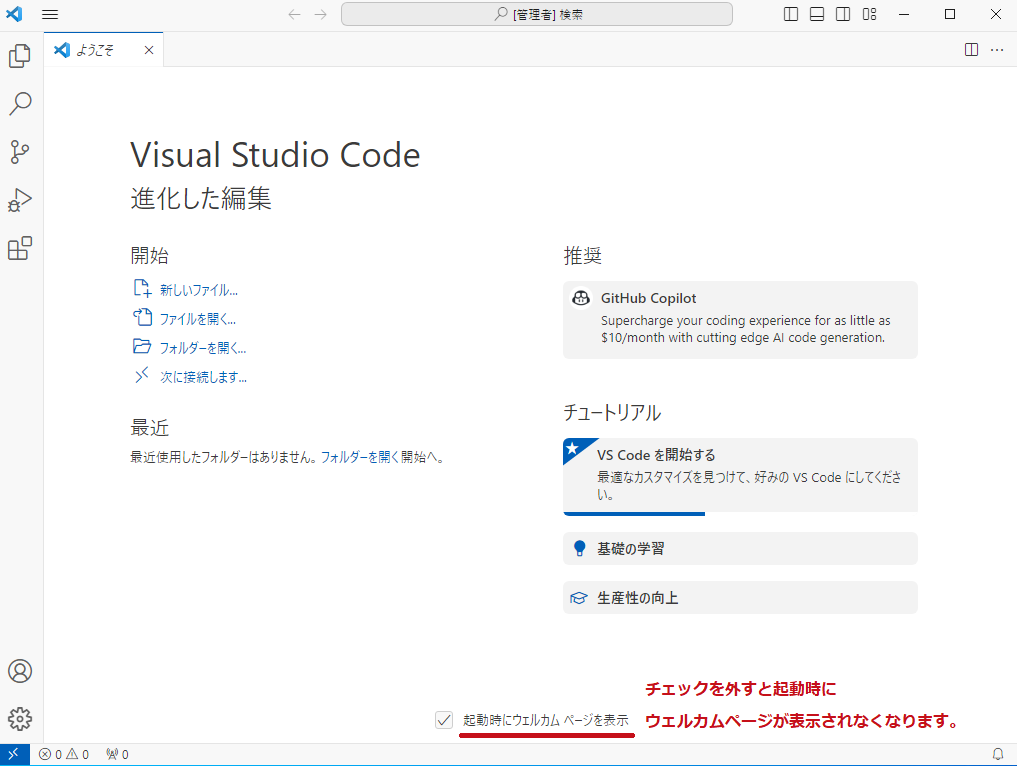Go forward with the right arrow
Image resolution: width=1017 pixels, height=766 pixels.
pos(320,14)
